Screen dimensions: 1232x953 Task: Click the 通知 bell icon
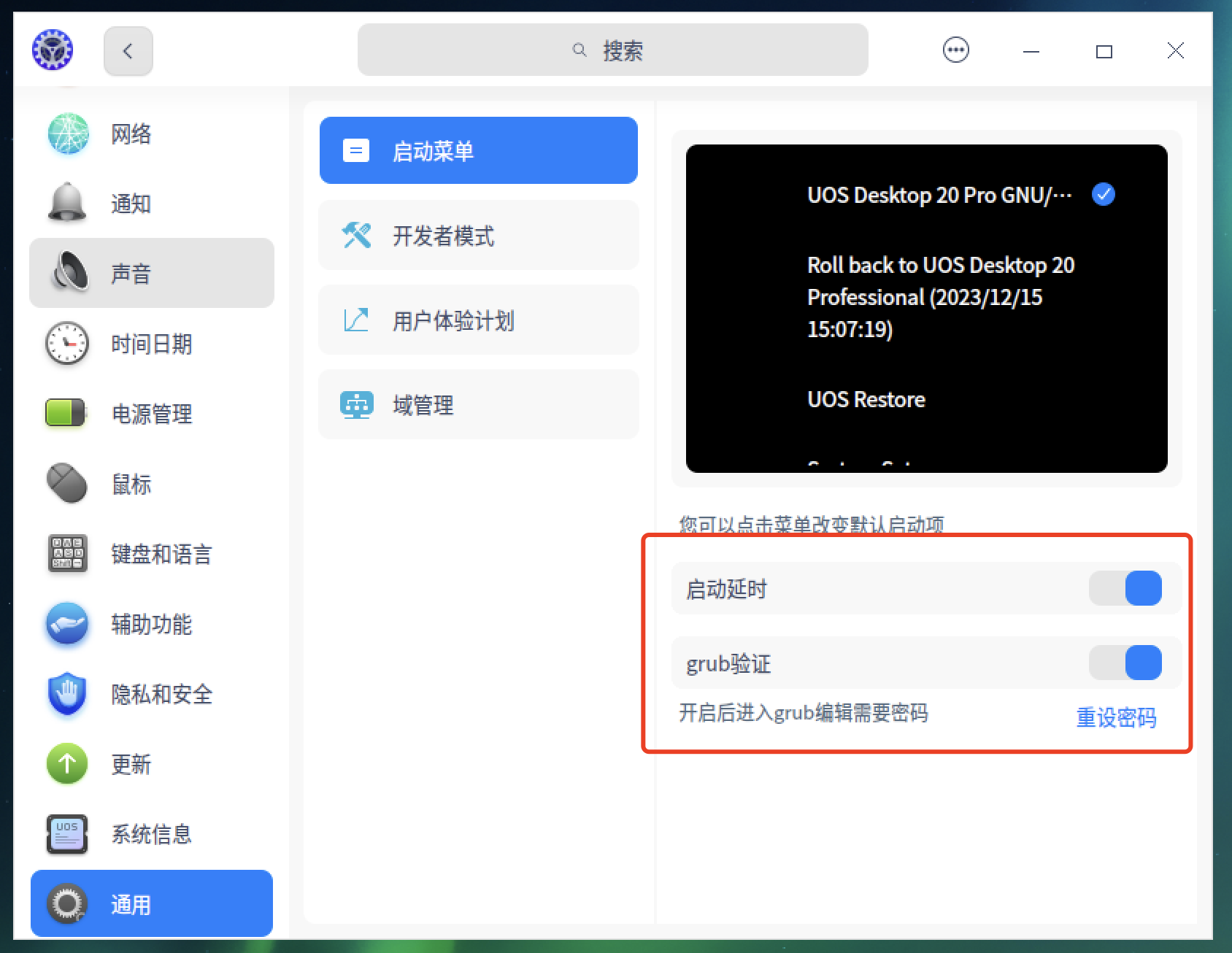tap(67, 202)
